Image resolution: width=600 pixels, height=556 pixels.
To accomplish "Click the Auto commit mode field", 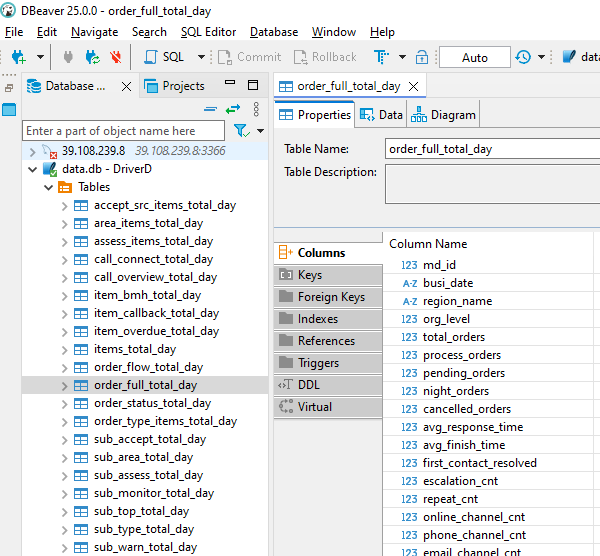I will point(474,57).
